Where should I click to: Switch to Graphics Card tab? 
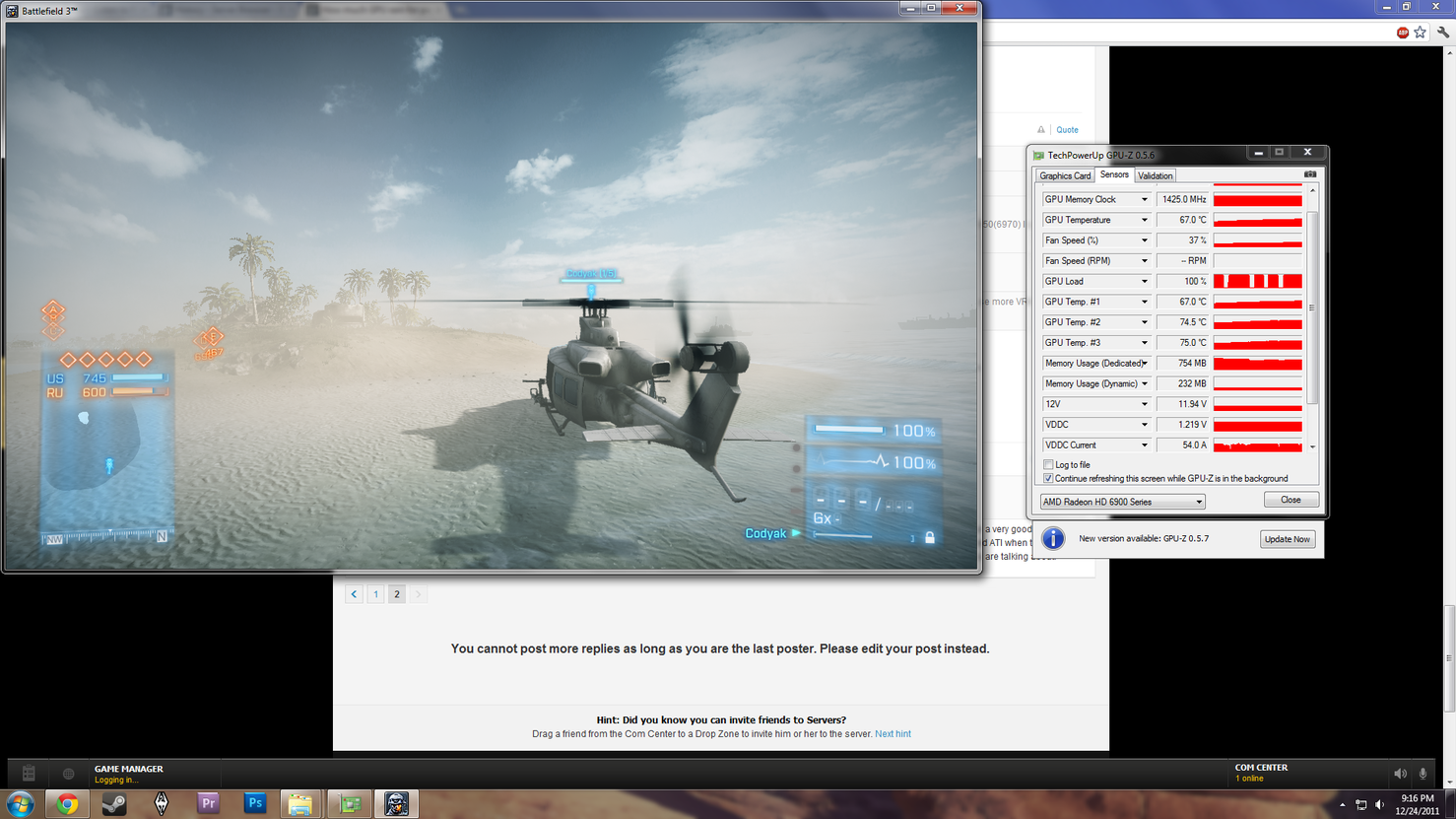point(1065,175)
